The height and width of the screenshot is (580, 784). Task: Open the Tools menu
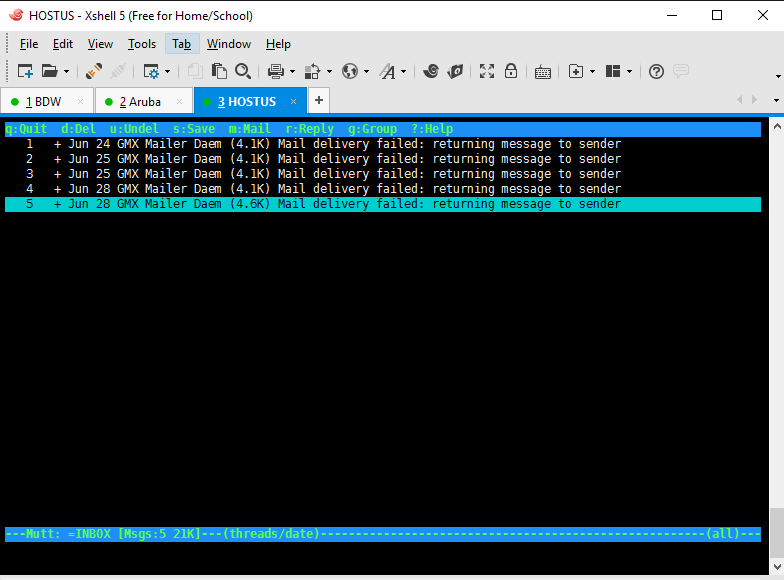[142, 44]
